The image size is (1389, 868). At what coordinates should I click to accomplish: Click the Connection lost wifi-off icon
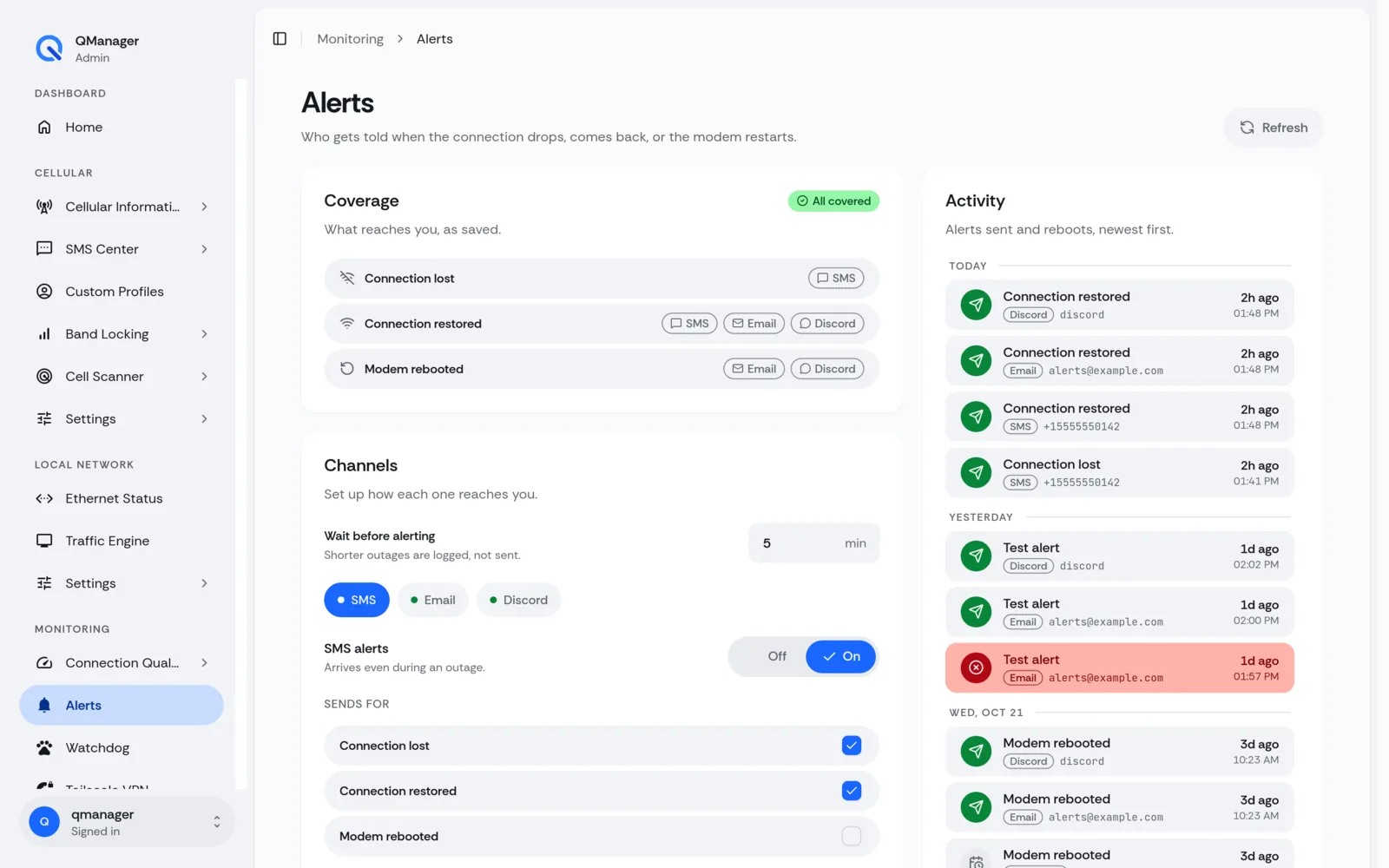(347, 279)
